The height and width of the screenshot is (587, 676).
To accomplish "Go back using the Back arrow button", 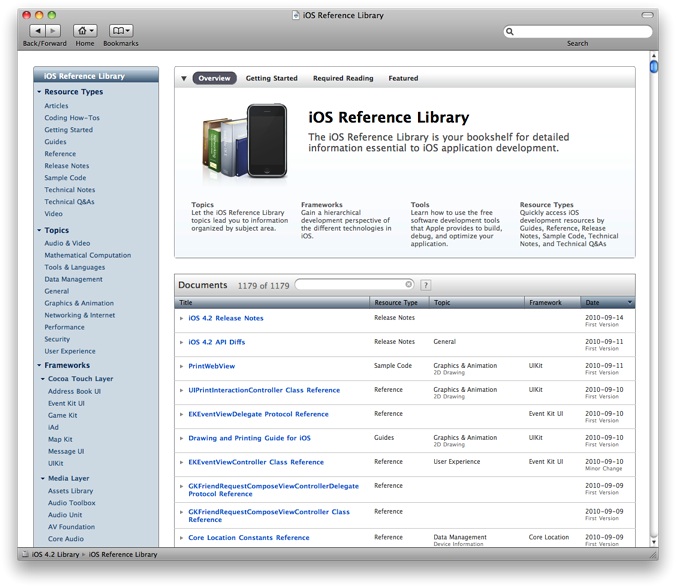I will click(37, 31).
